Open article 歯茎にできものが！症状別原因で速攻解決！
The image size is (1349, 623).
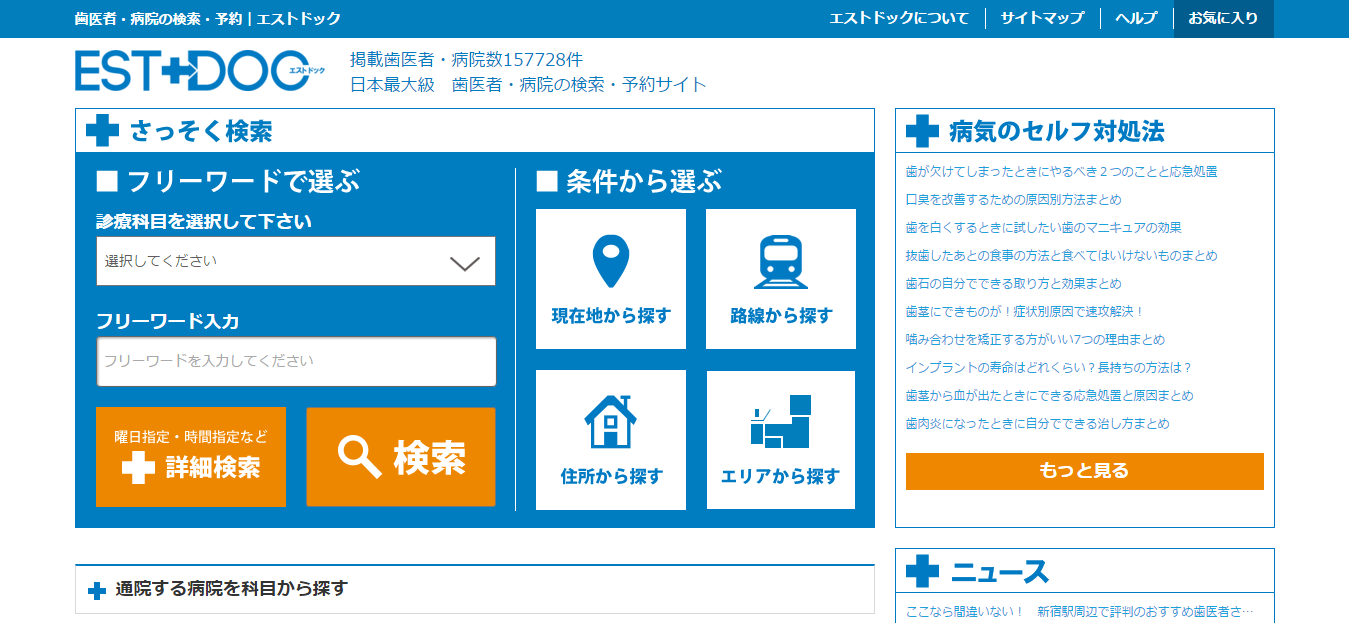[1025, 312]
